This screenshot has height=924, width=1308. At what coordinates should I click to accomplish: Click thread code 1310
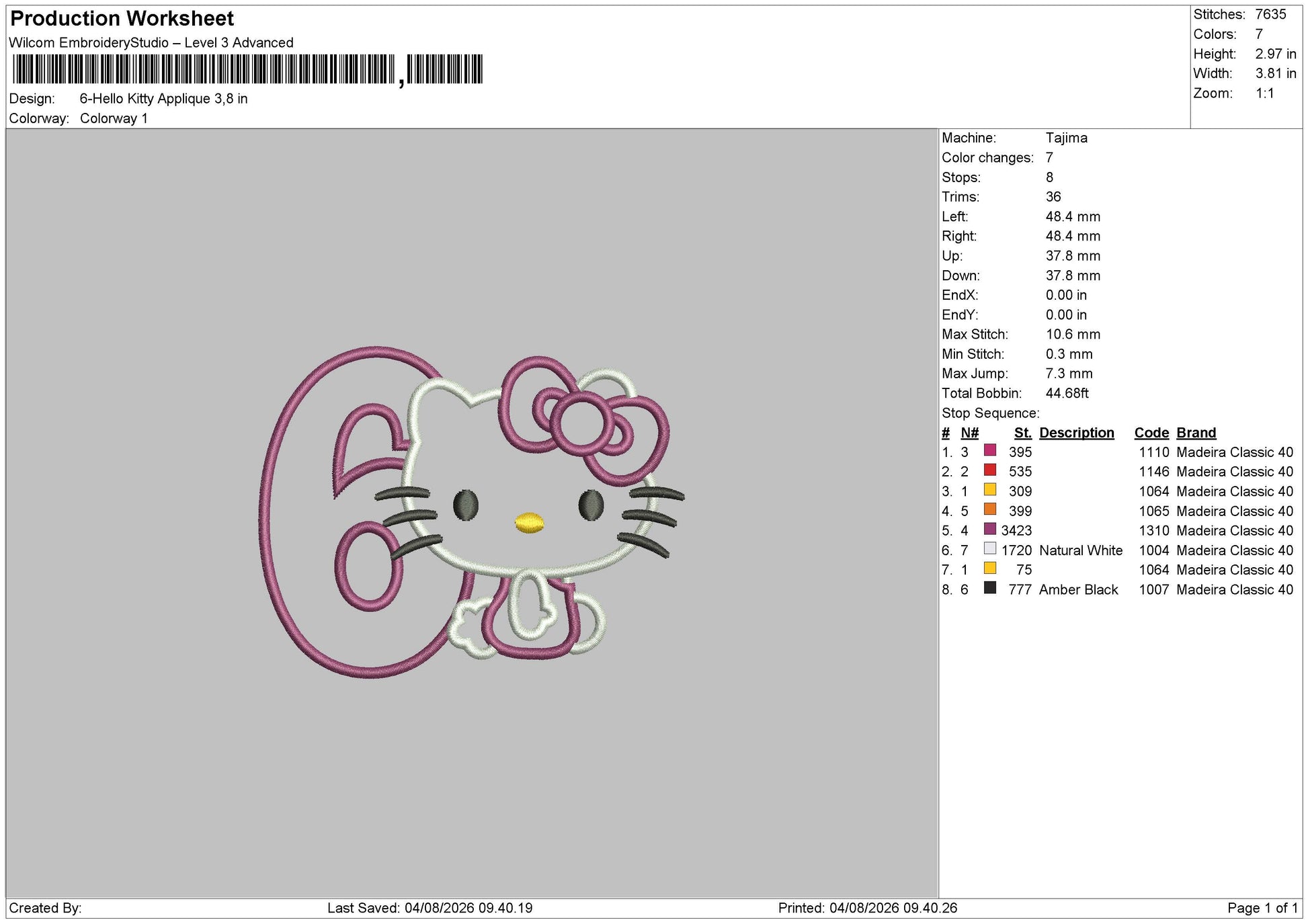(x=1153, y=531)
